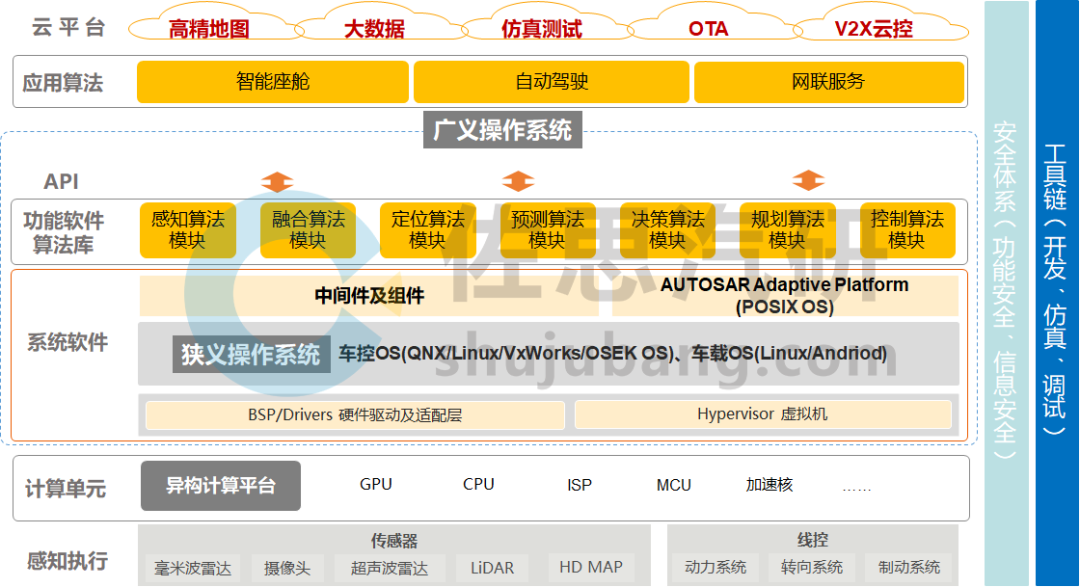Select the 应用算法 row heading
This screenshot has height=587, width=1080.
click(63, 83)
